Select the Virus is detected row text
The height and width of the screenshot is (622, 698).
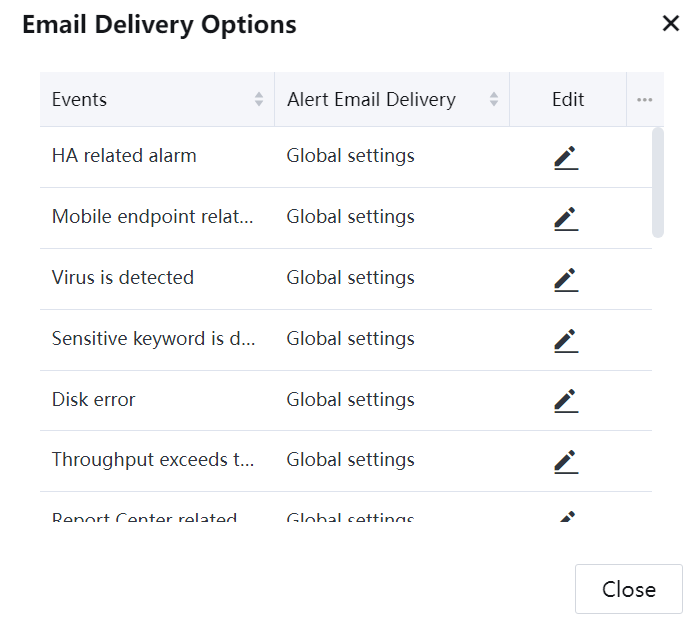coord(123,278)
